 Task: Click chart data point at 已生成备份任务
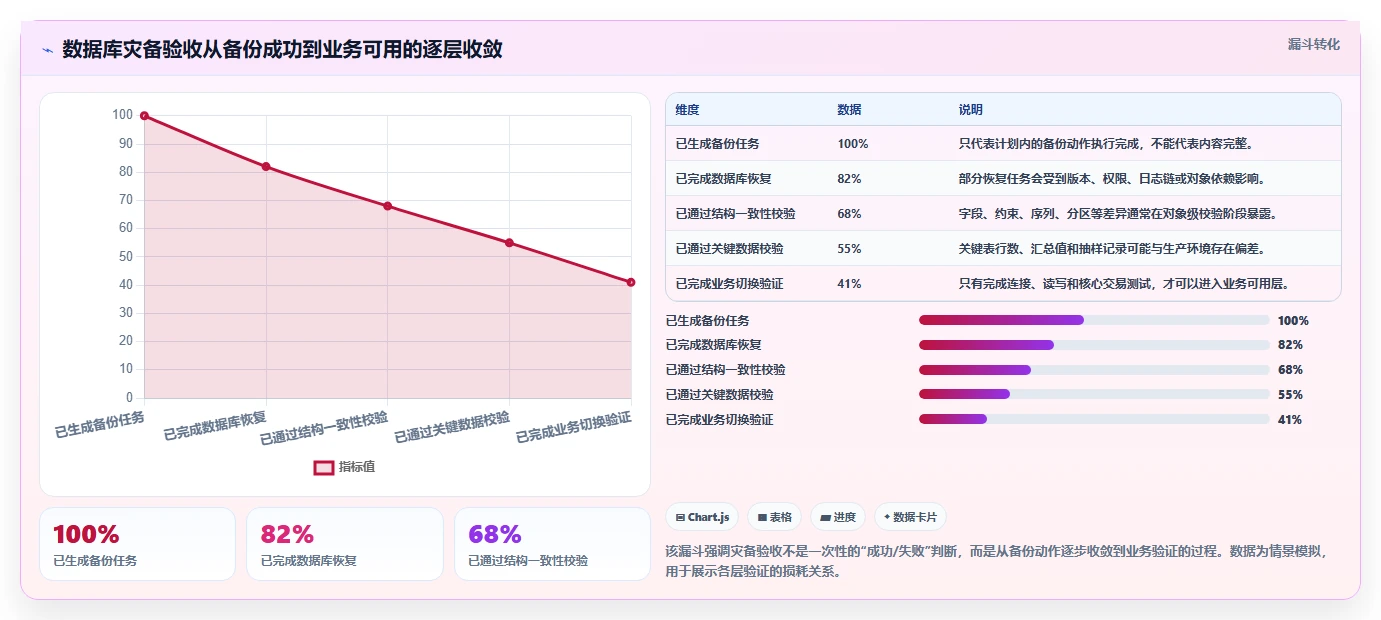[x=144, y=116]
